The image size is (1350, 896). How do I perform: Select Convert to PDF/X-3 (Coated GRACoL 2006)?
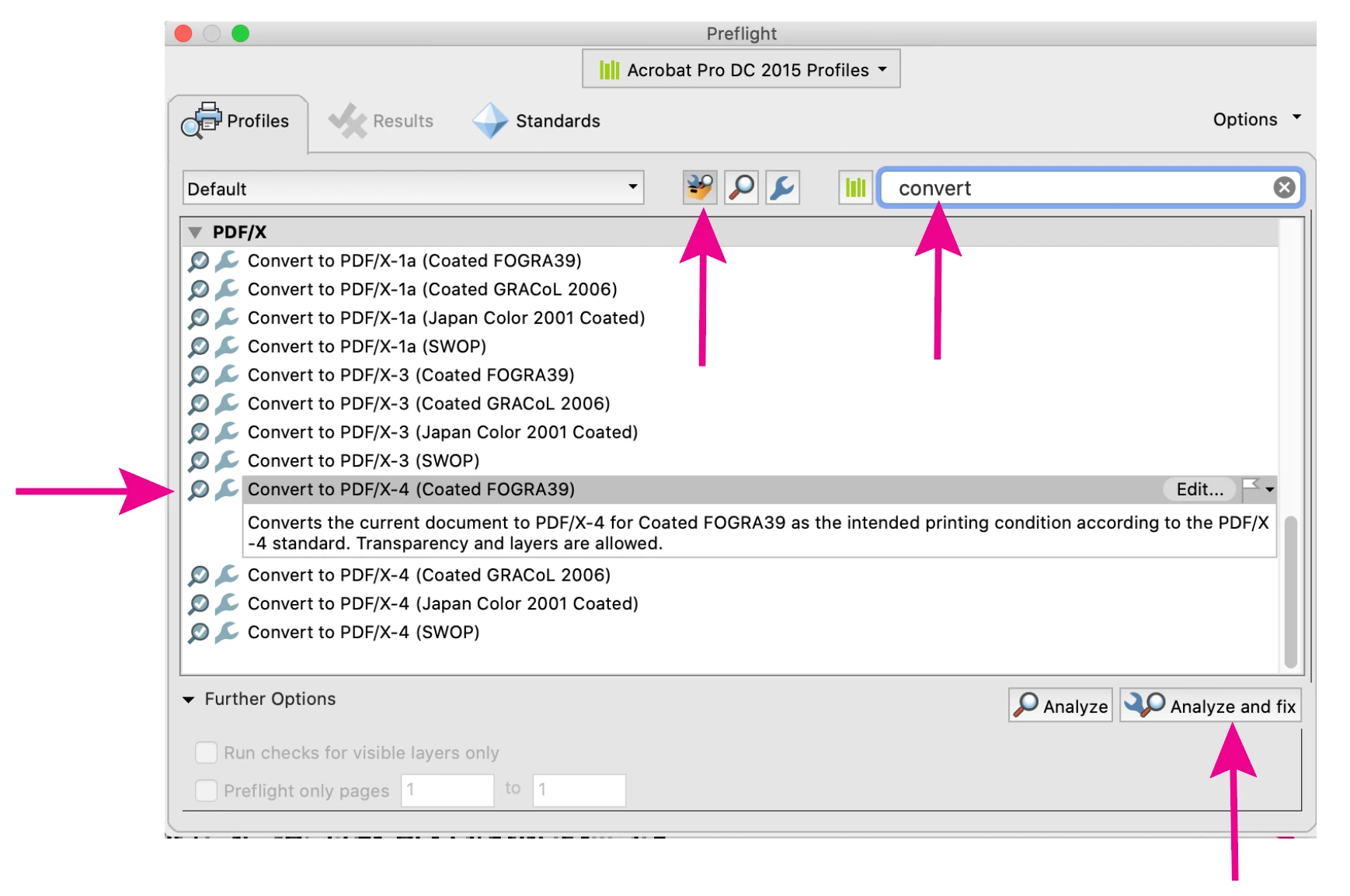[x=429, y=404]
